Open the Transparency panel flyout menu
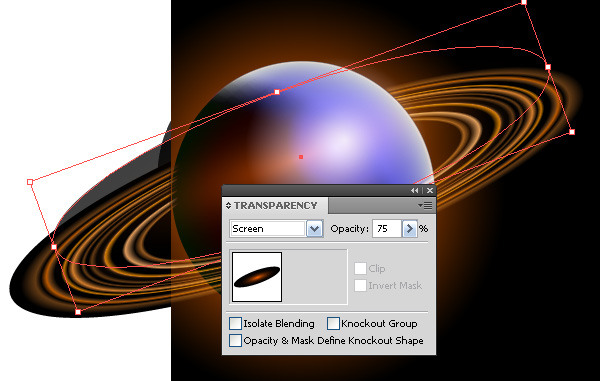Viewport: 600px width, 381px height. (x=425, y=205)
